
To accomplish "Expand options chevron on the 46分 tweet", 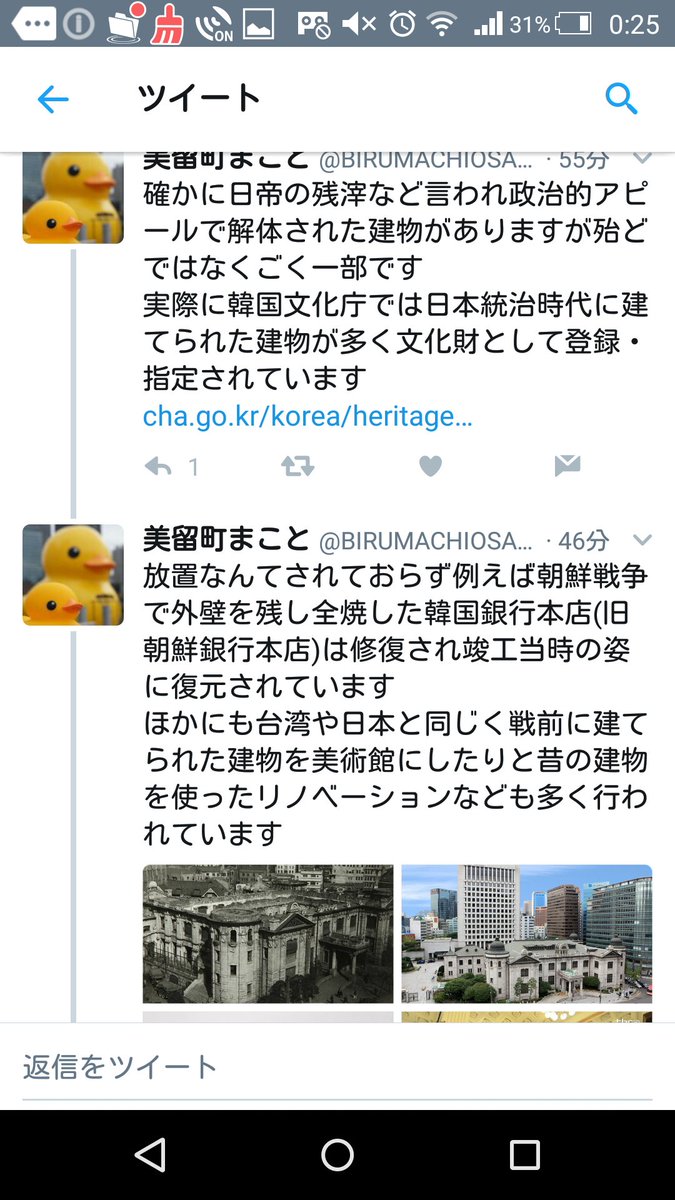I will tap(643, 540).
